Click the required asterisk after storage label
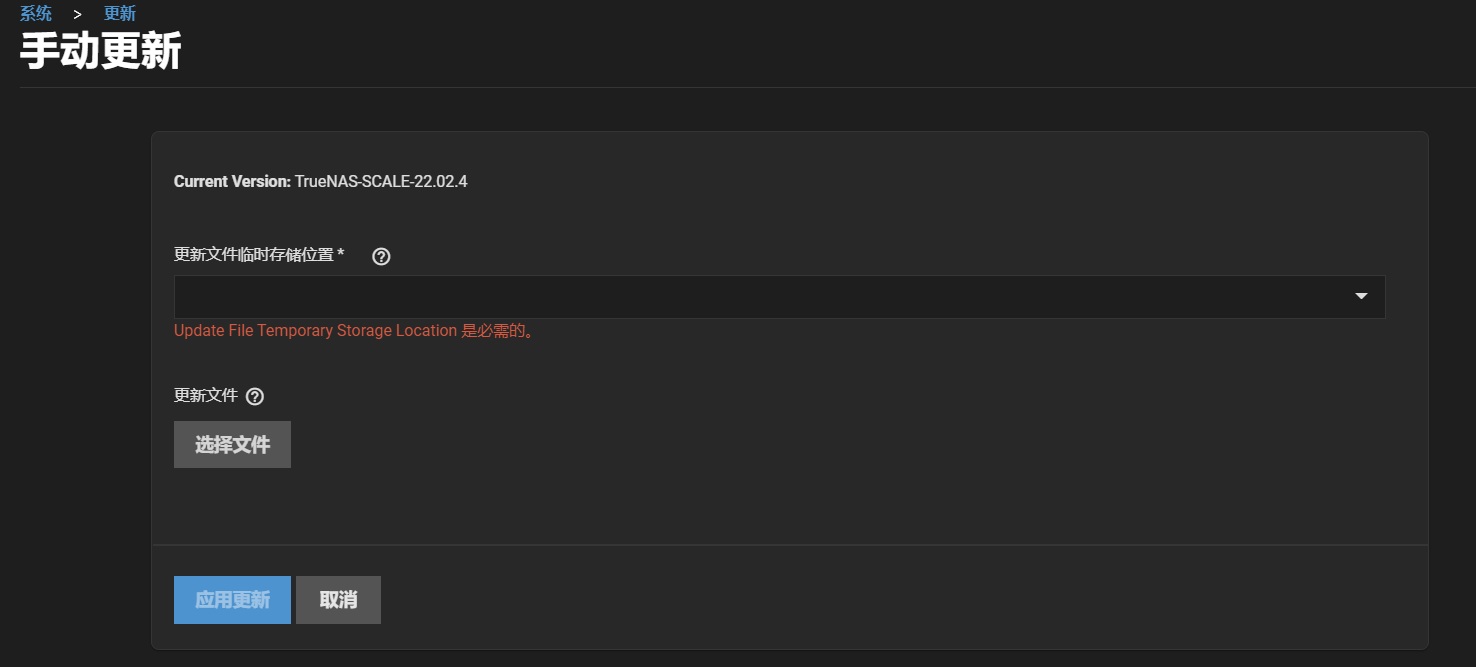Viewport: 1476px width, 667px height. tap(341, 255)
